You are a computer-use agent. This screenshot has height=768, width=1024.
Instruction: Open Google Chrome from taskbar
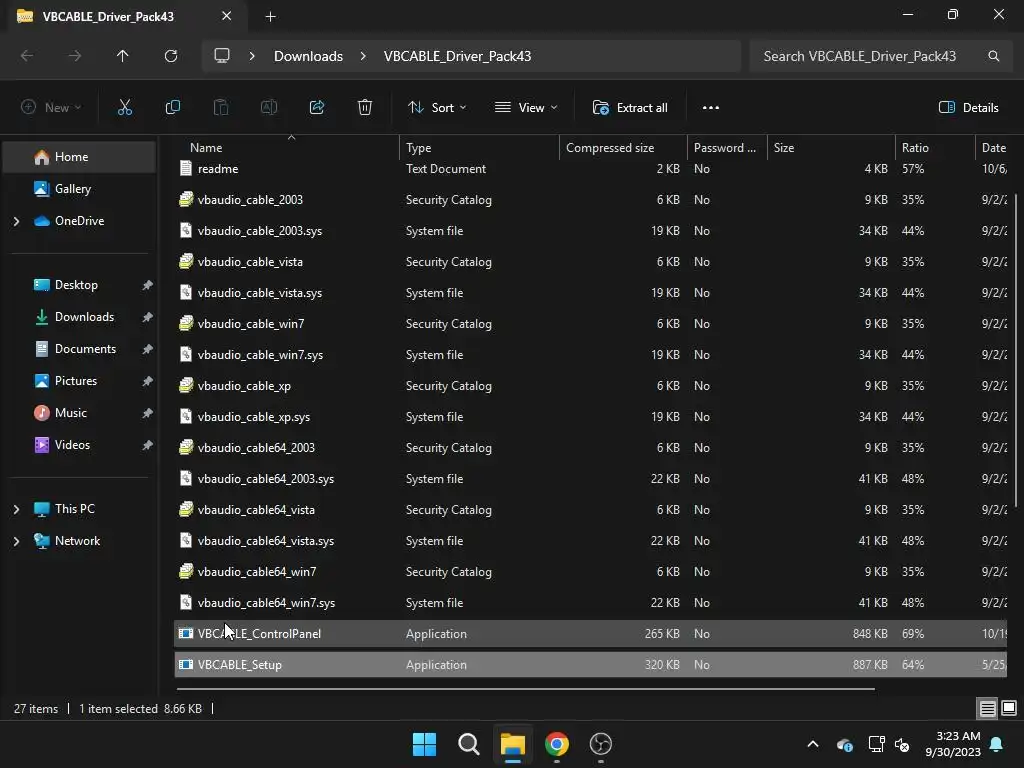coord(556,744)
